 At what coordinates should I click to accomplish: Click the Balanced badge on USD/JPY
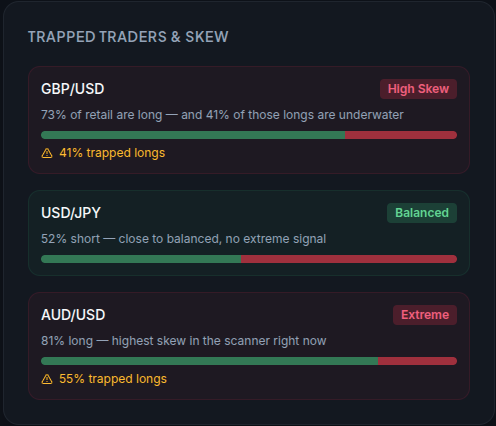pyautogui.click(x=422, y=213)
